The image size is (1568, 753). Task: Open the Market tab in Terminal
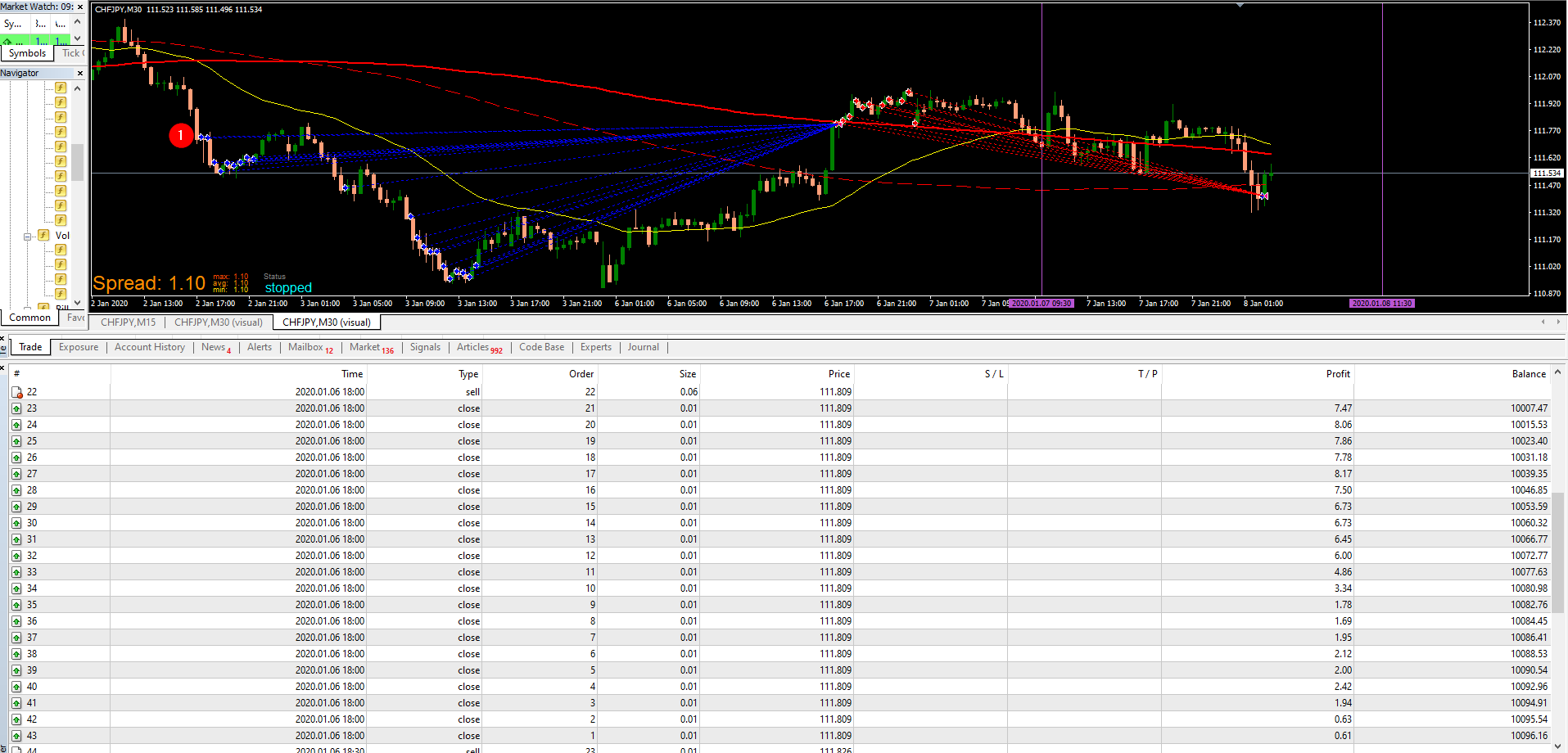tap(372, 347)
